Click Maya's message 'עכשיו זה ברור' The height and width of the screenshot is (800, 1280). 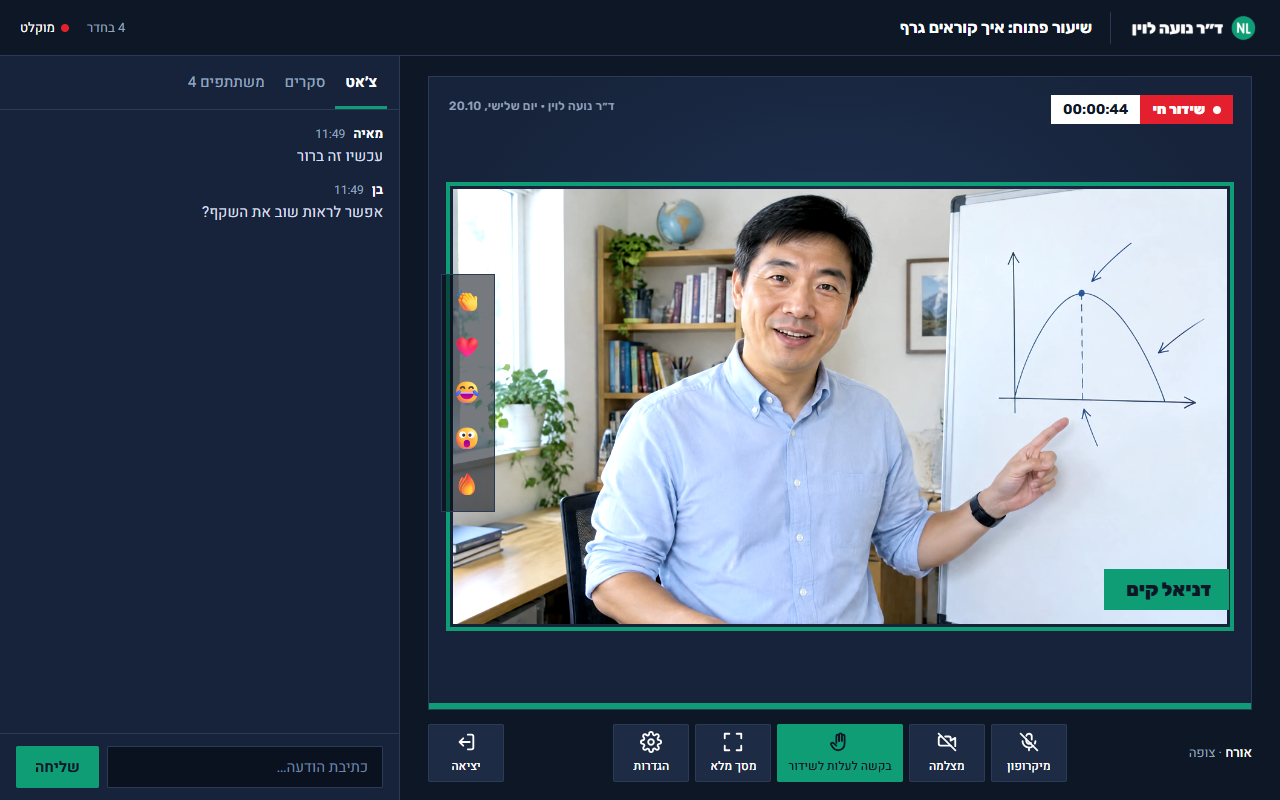(x=340, y=156)
